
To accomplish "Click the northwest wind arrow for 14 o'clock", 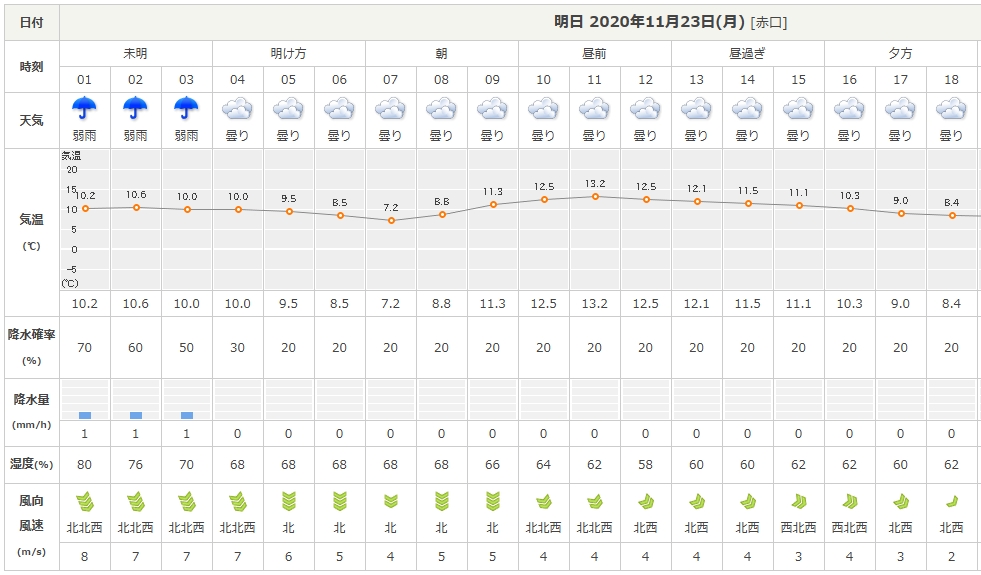I will (748, 502).
